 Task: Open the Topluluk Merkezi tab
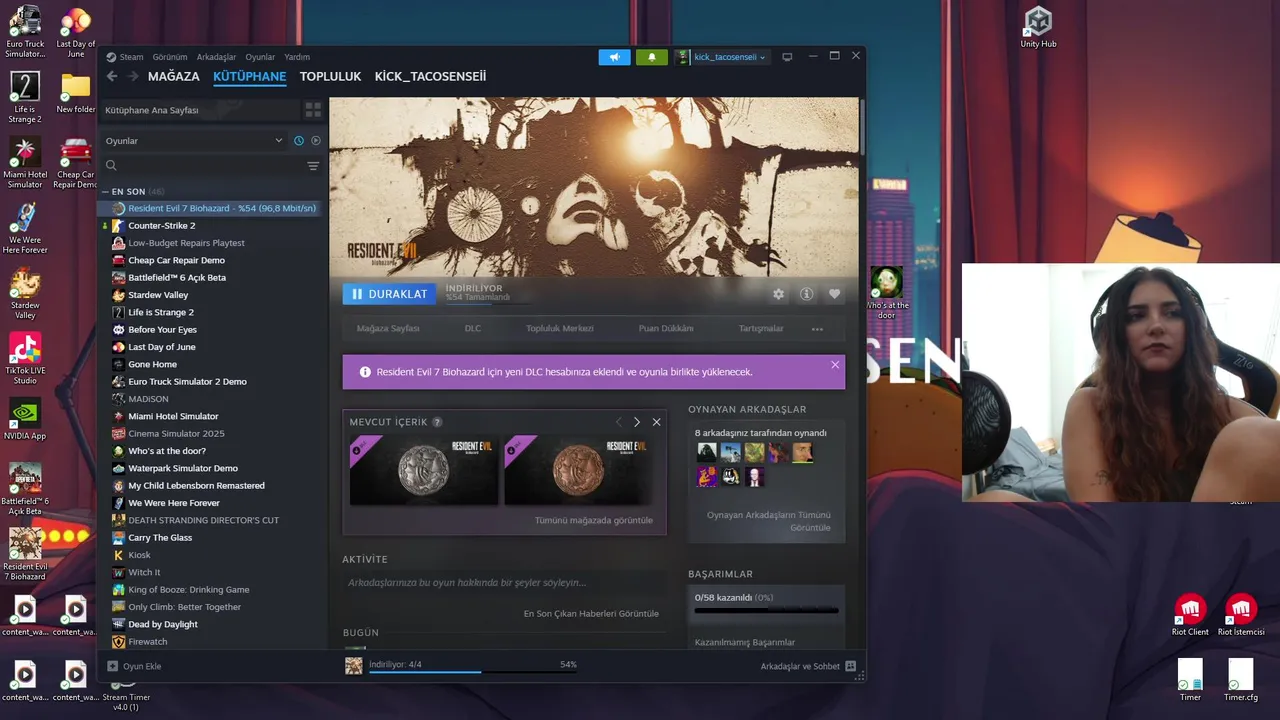click(560, 328)
